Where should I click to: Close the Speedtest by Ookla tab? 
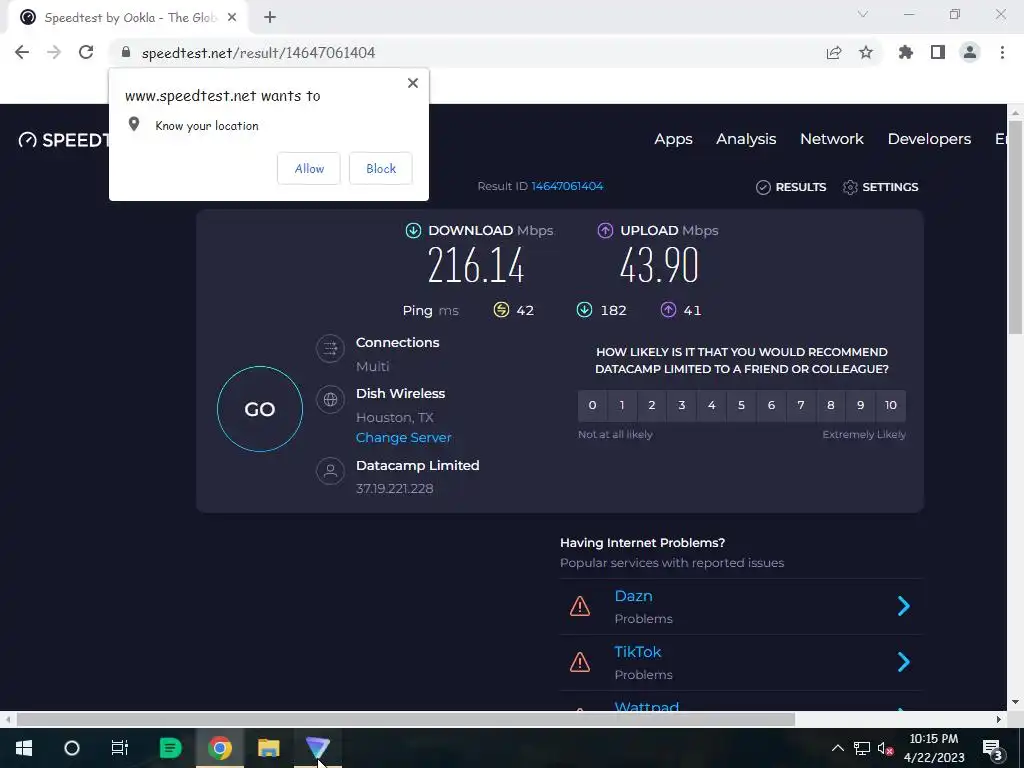[231, 18]
